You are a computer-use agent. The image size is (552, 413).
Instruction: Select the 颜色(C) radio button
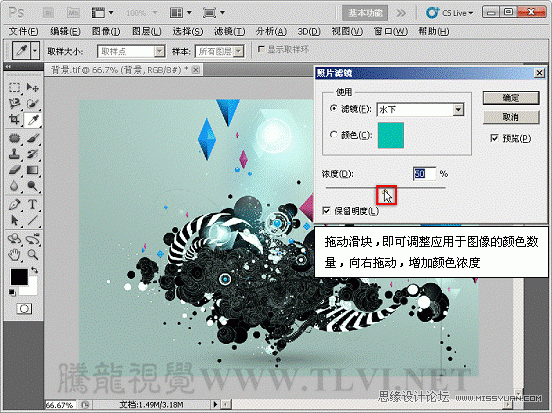pyautogui.click(x=333, y=135)
